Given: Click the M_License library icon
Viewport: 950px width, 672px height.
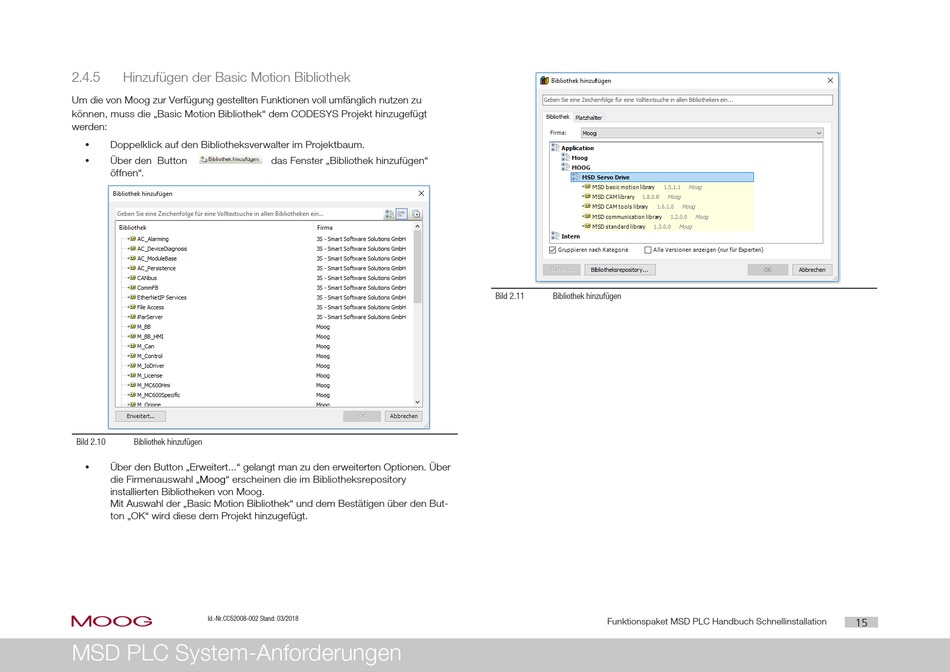Looking at the screenshot, I should [132, 375].
